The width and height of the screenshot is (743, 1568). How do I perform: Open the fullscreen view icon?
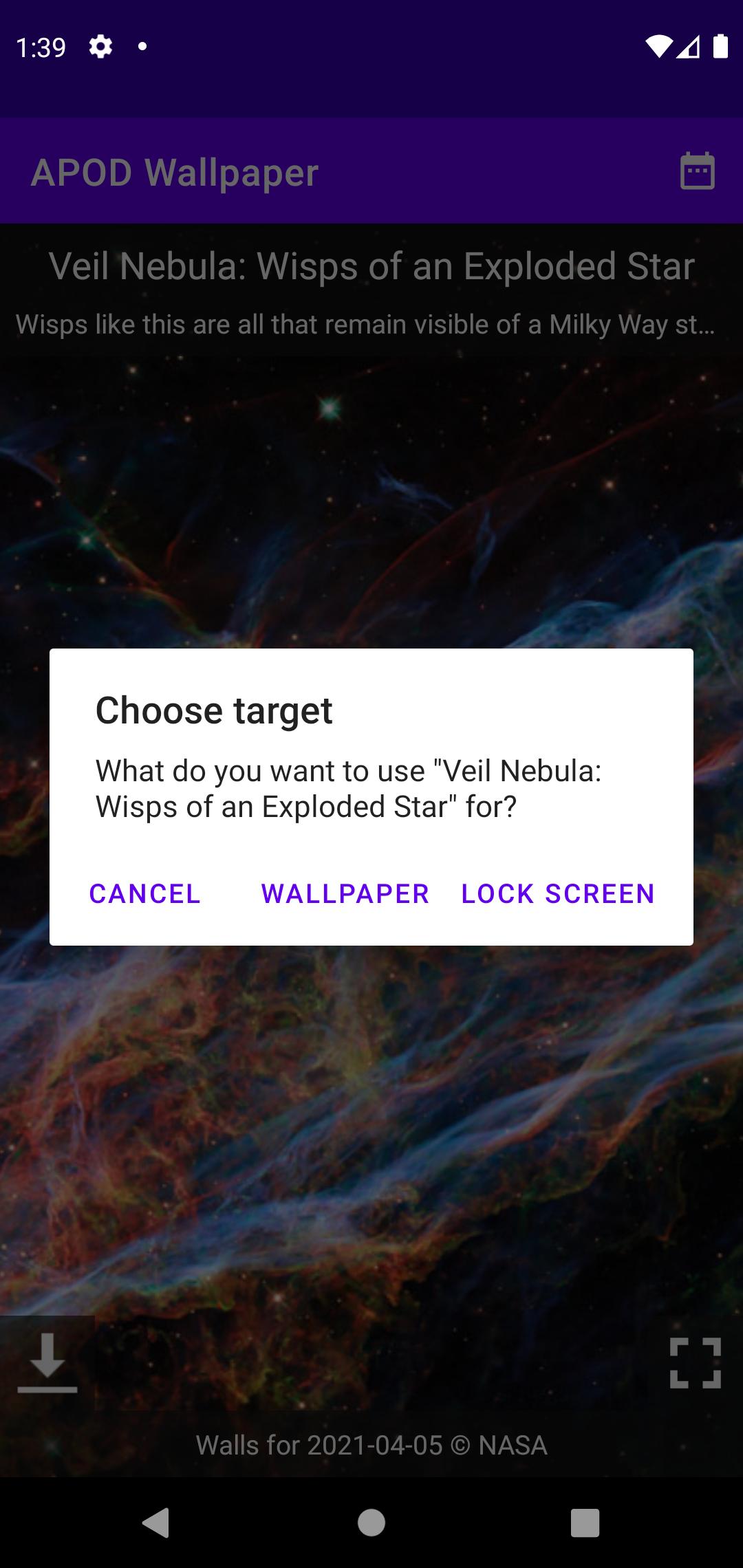click(x=696, y=1362)
